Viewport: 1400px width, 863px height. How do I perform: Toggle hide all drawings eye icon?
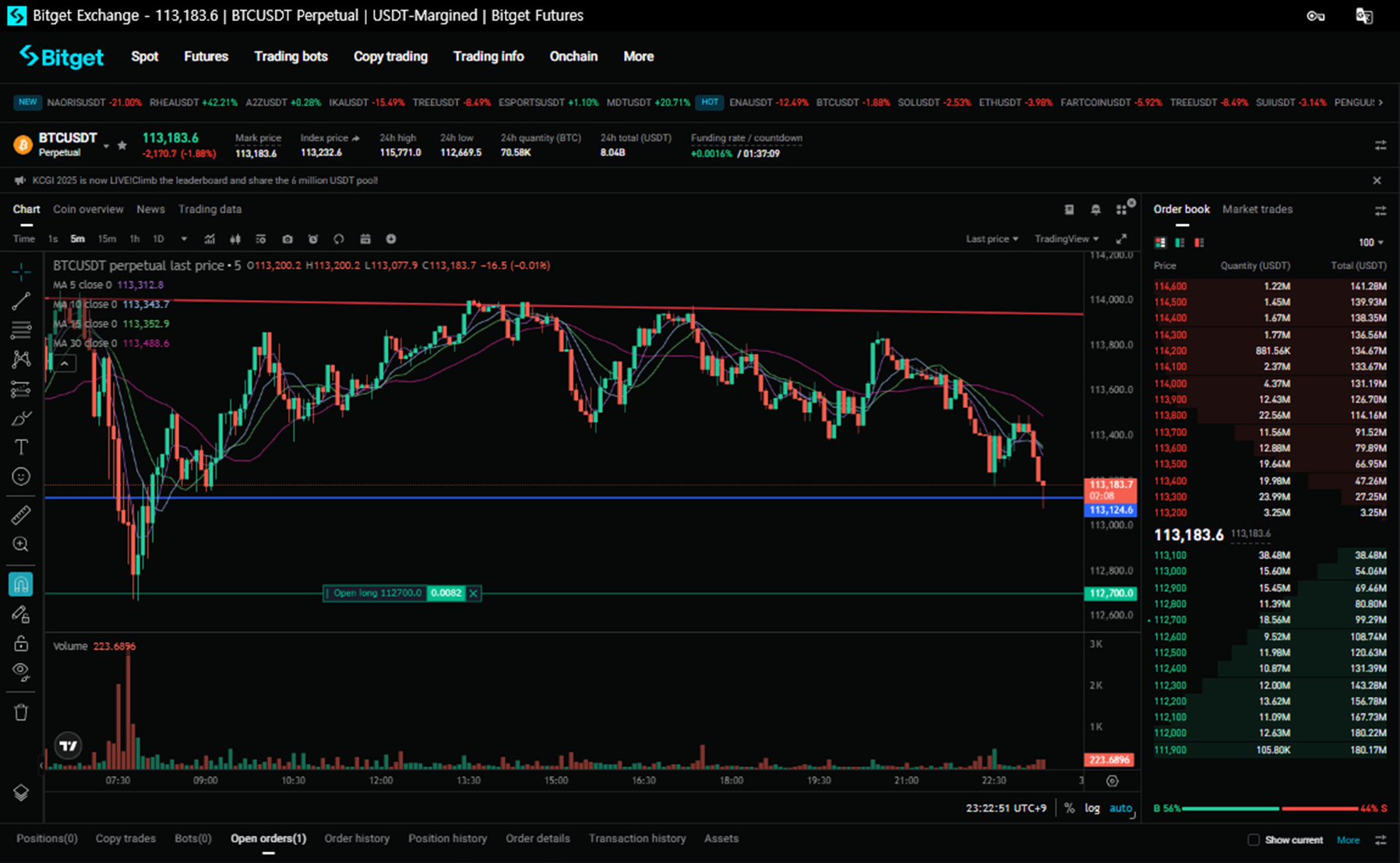[21, 671]
